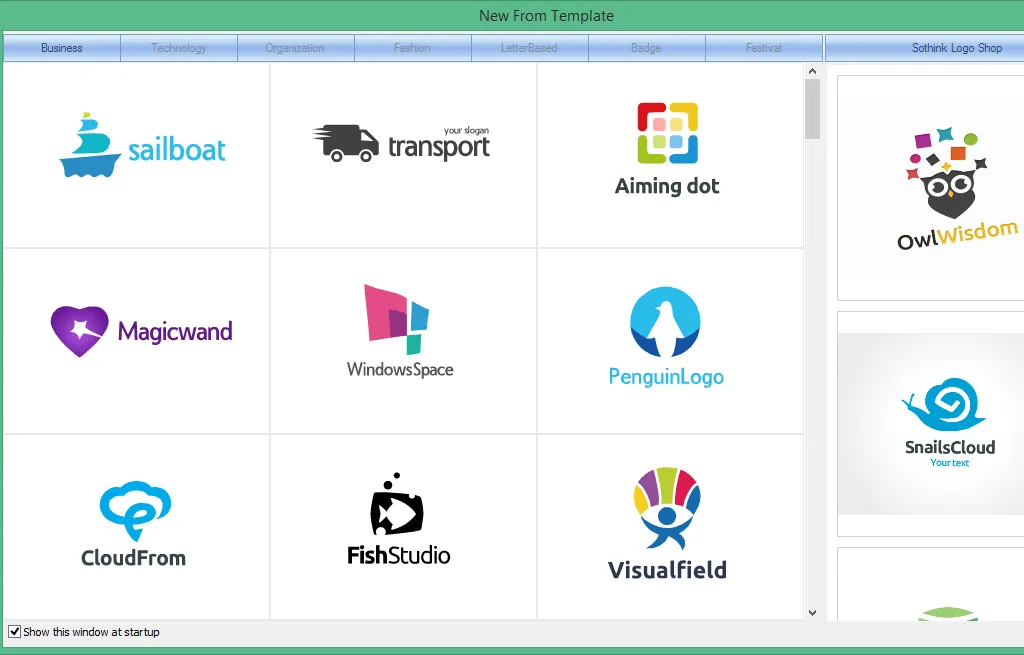Select the Magicwand heart logo template
This screenshot has width=1024, height=655.
click(136, 341)
